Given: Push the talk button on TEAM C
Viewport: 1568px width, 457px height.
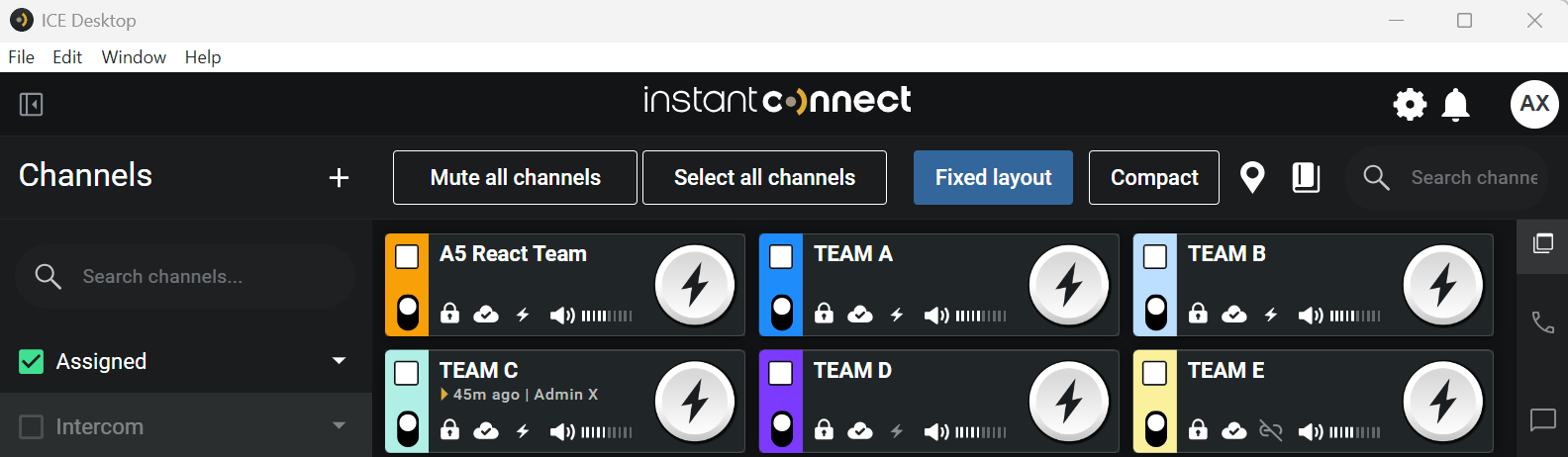Looking at the screenshot, I should (695, 402).
